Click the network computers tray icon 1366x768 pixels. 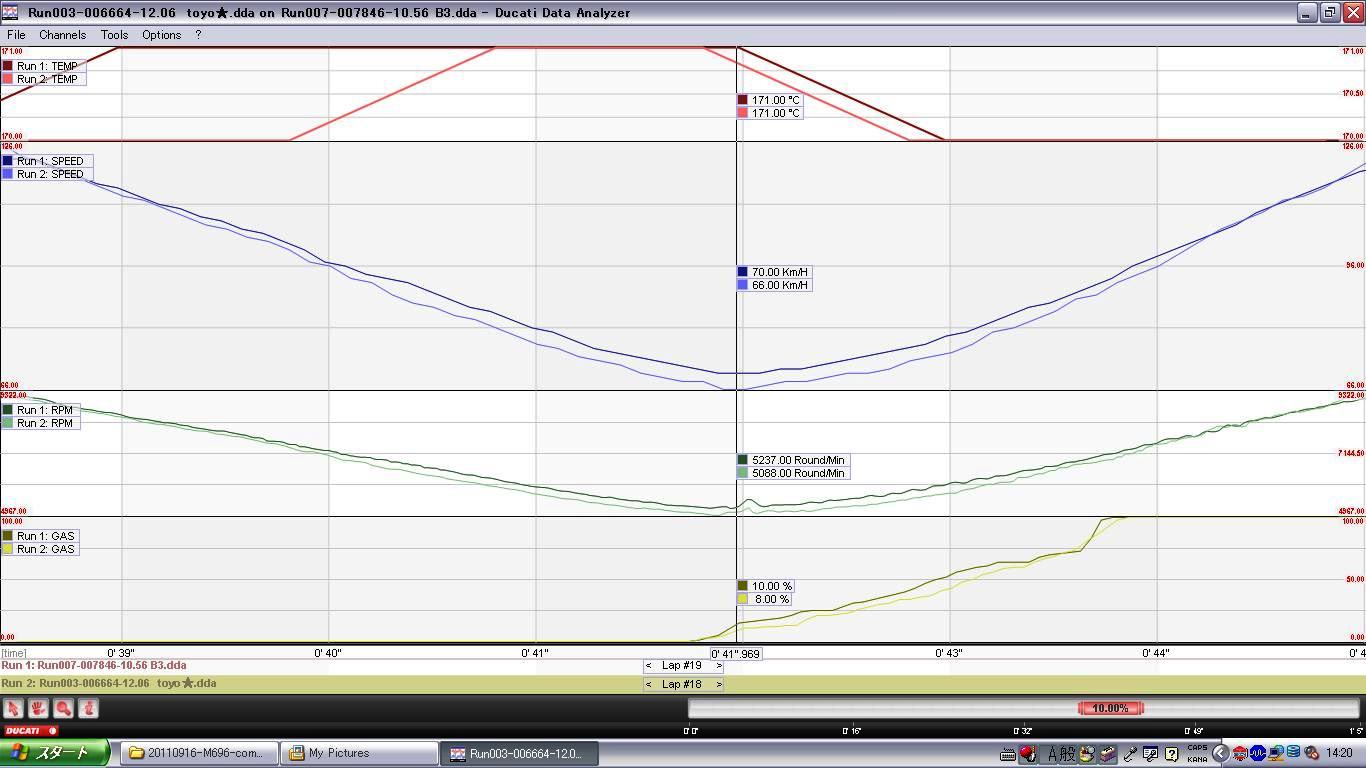click(1275, 753)
